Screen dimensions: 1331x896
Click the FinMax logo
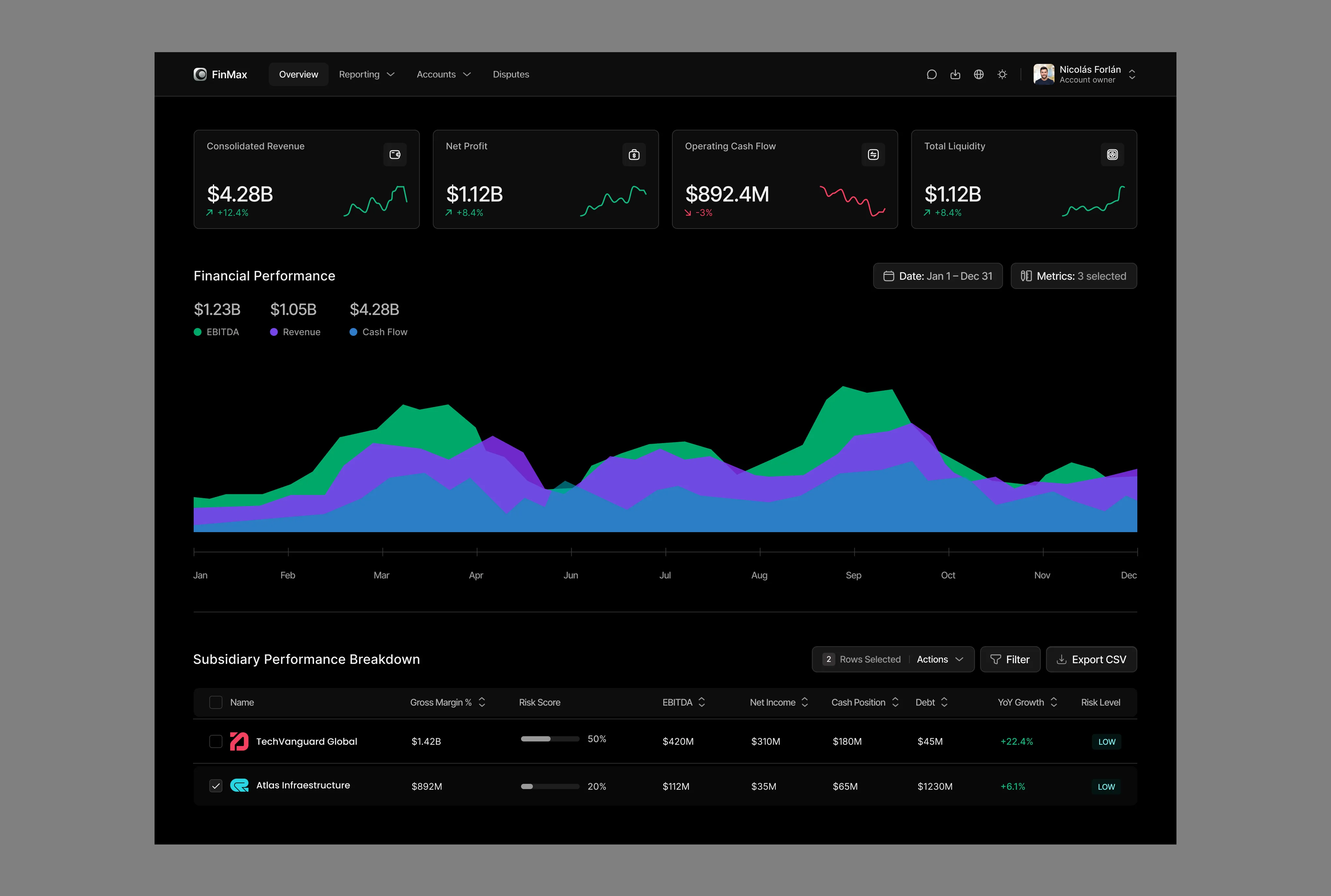[221, 74]
